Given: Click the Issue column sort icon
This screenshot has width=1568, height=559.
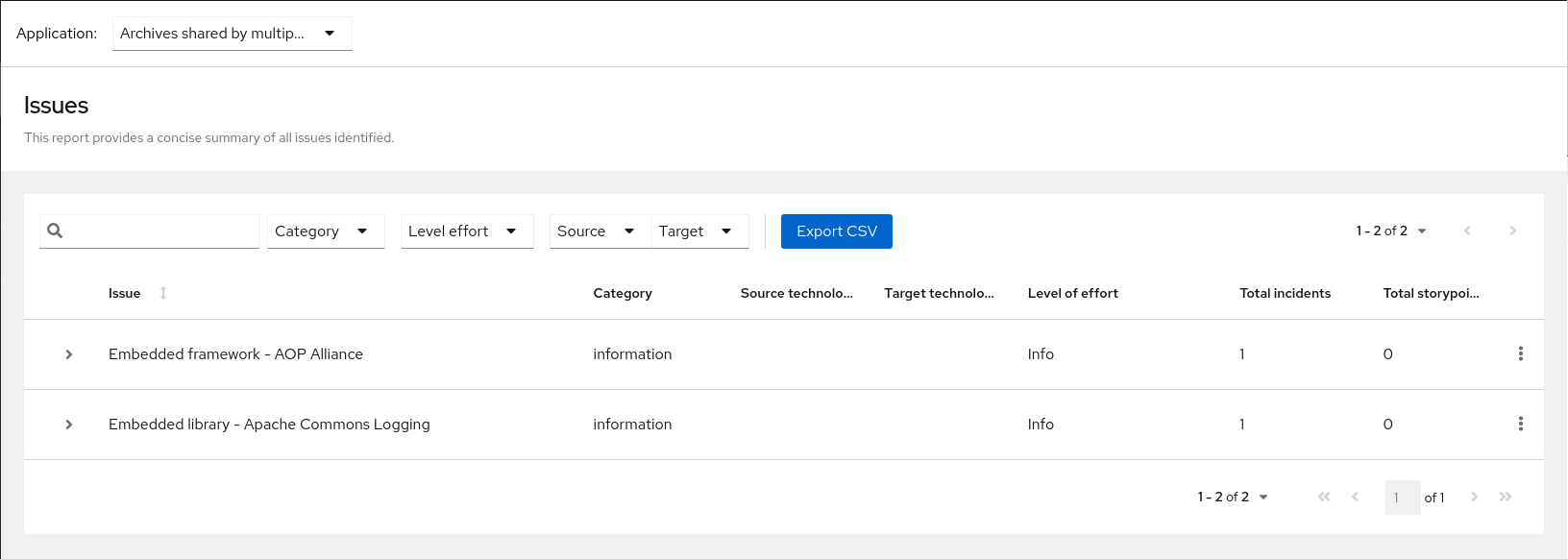Looking at the screenshot, I should [x=163, y=293].
